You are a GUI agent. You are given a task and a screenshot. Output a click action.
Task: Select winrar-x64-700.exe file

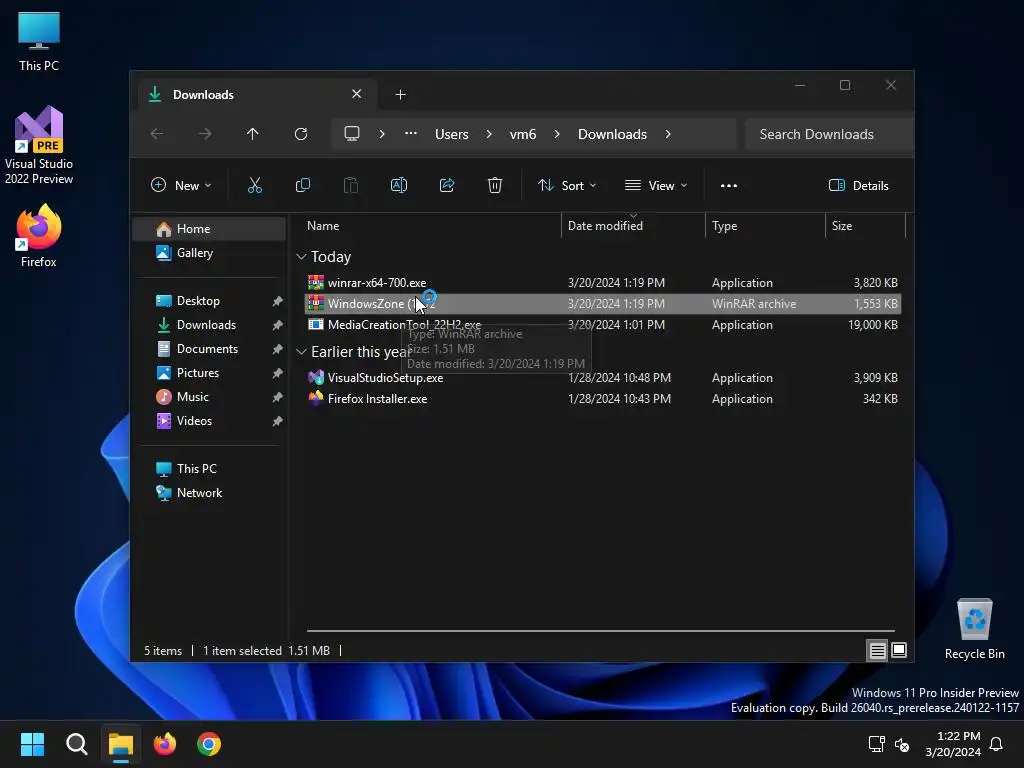pyautogui.click(x=602, y=283)
